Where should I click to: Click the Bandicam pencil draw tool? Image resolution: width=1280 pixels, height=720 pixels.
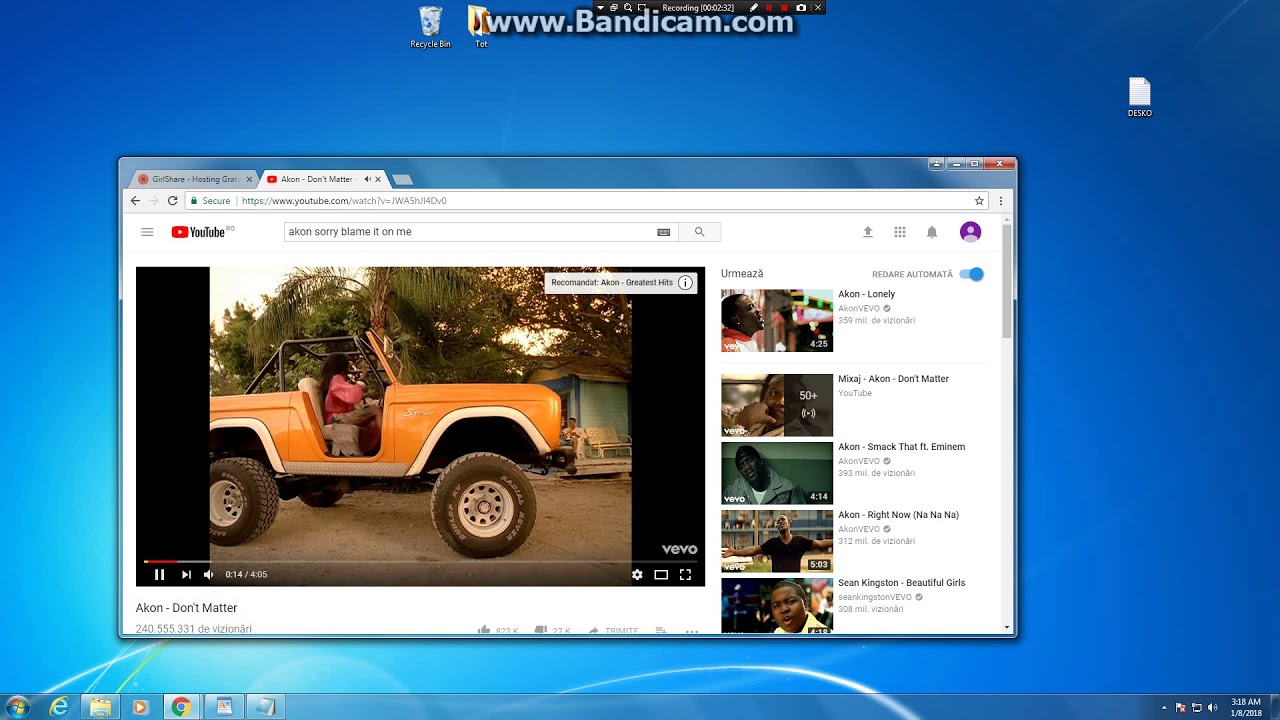(753, 8)
